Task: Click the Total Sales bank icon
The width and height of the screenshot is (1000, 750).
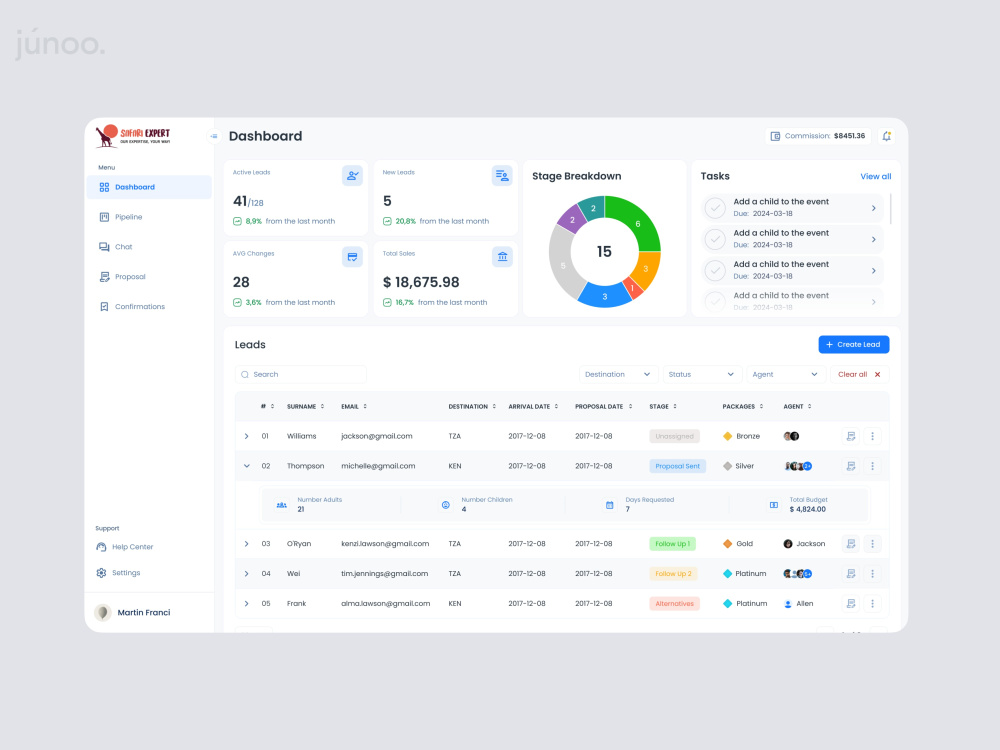Action: [502, 256]
